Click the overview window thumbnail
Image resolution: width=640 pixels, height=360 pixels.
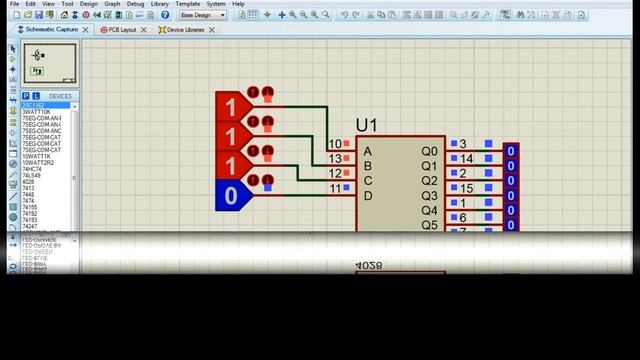click(50, 63)
